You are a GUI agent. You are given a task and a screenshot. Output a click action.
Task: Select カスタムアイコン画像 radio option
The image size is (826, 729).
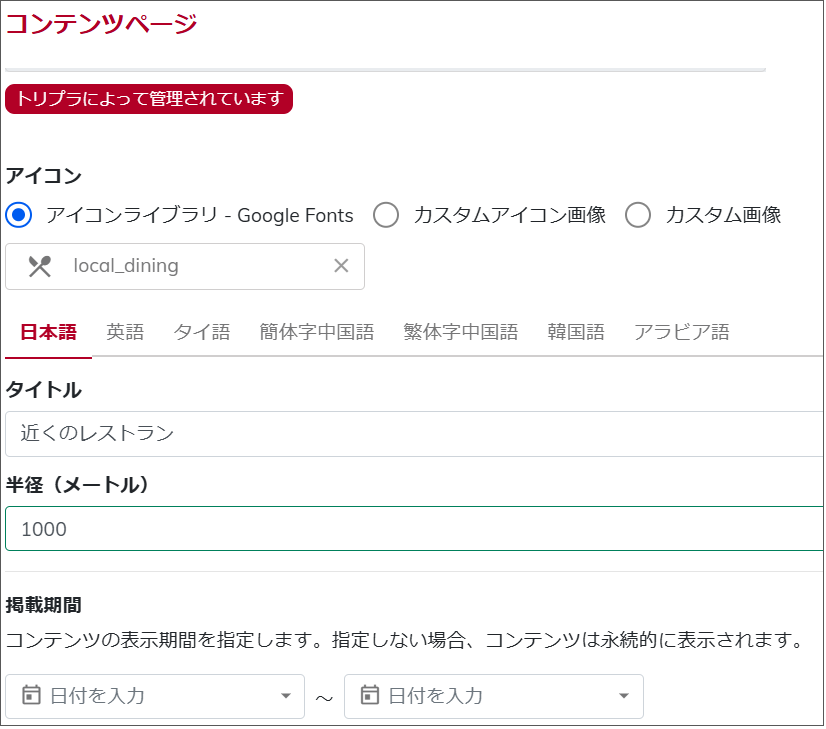386,215
